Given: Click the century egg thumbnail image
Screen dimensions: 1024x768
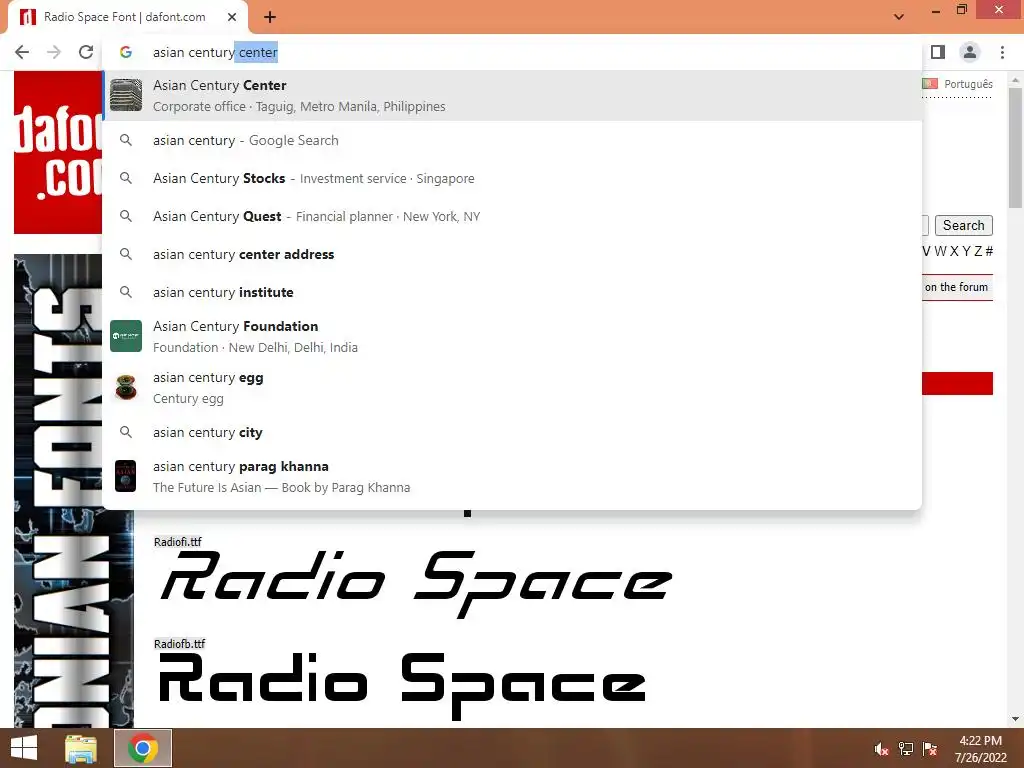Looking at the screenshot, I should pyautogui.click(x=126, y=387).
